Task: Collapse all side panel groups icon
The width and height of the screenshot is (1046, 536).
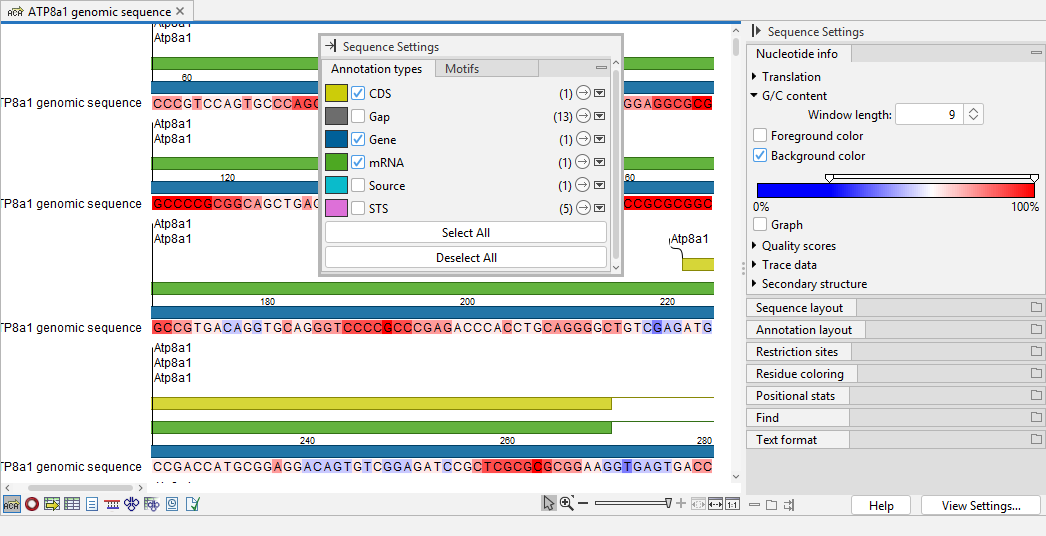Action: pyautogui.click(x=754, y=505)
